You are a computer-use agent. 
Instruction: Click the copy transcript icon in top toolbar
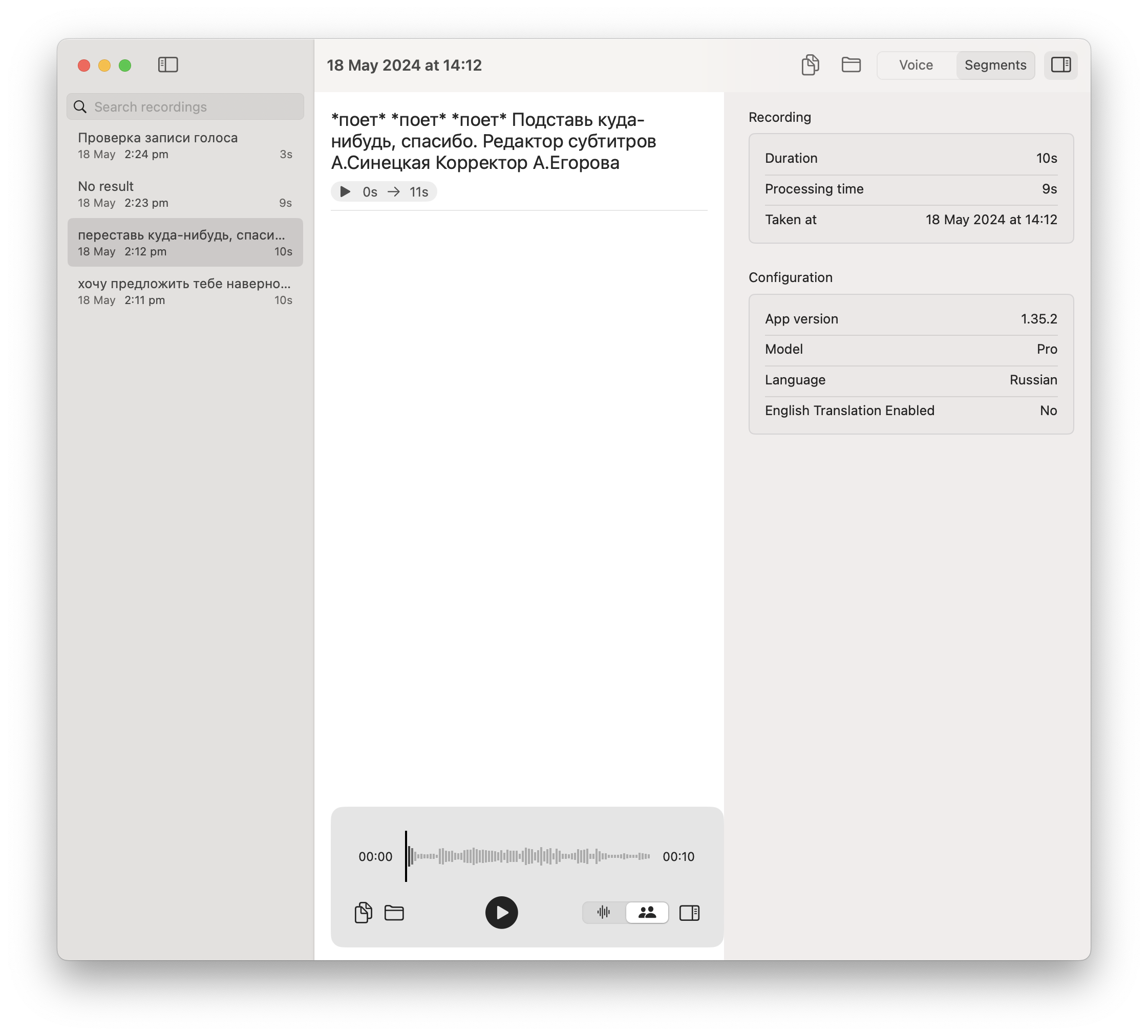[x=810, y=65]
